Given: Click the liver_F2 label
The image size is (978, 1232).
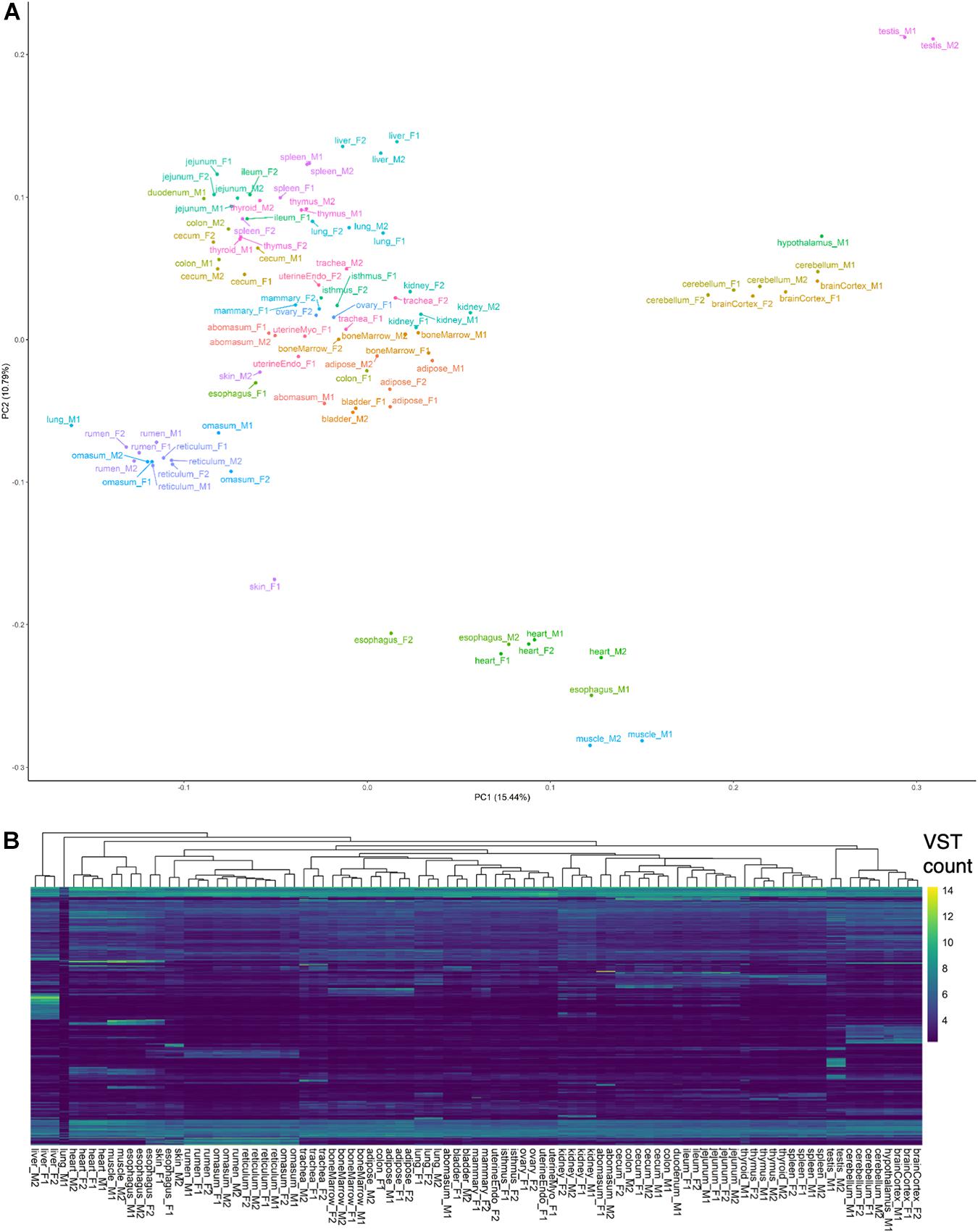Looking at the screenshot, I should [350, 141].
